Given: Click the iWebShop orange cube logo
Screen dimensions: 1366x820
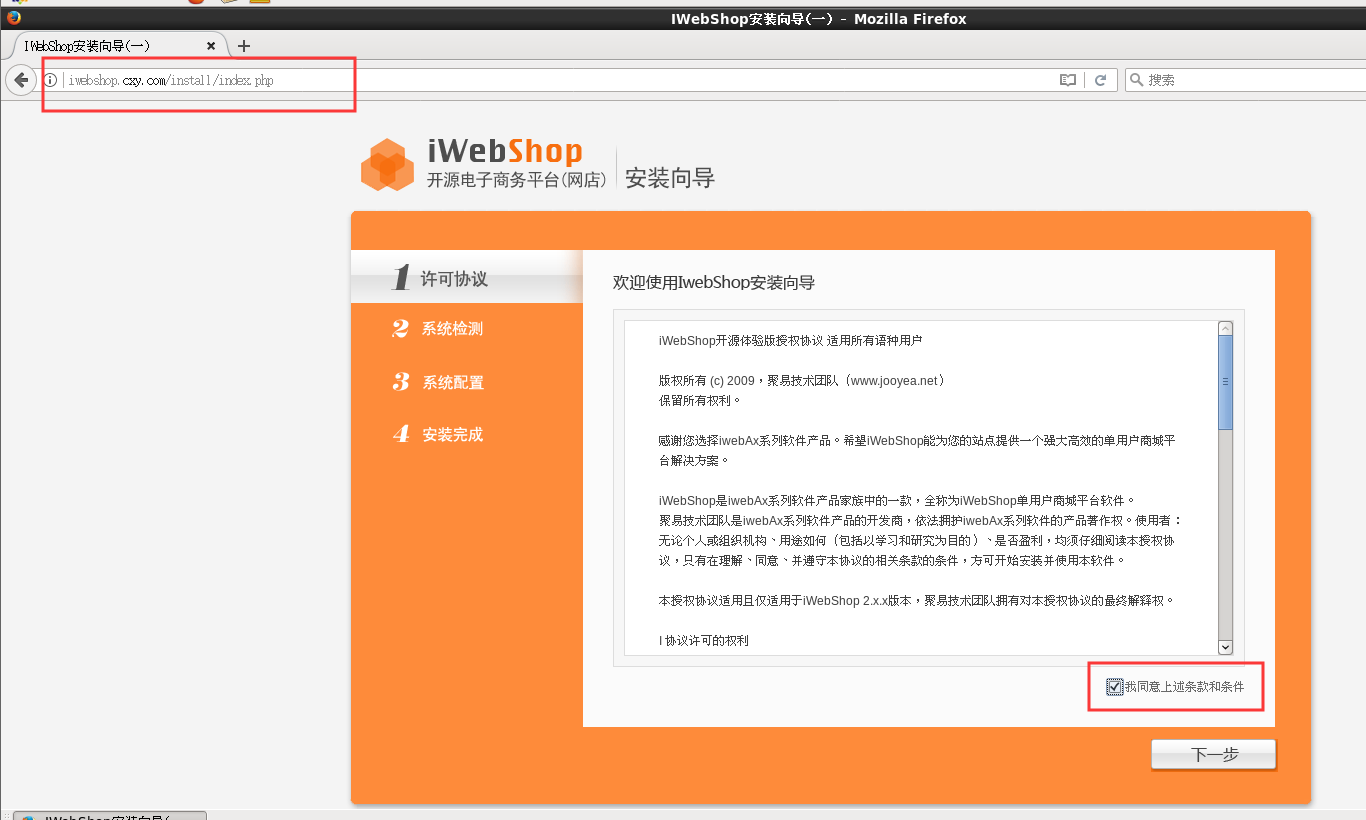Looking at the screenshot, I should pyautogui.click(x=387, y=165).
